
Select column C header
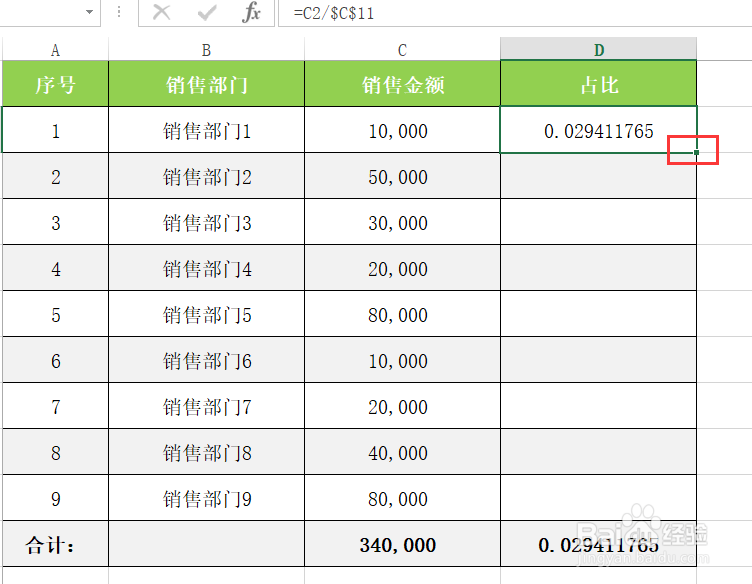click(402, 50)
